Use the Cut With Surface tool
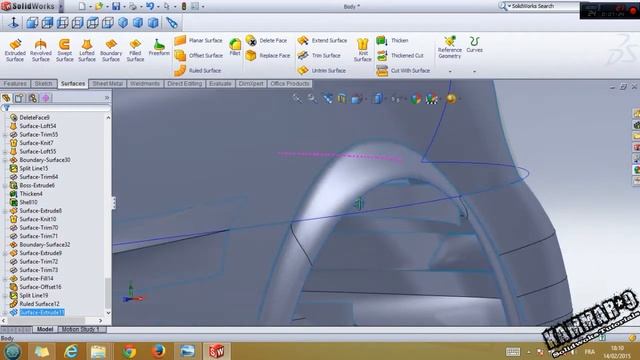The width and height of the screenshot is (640, 360). pyautogui.click(x=403, y=71)
